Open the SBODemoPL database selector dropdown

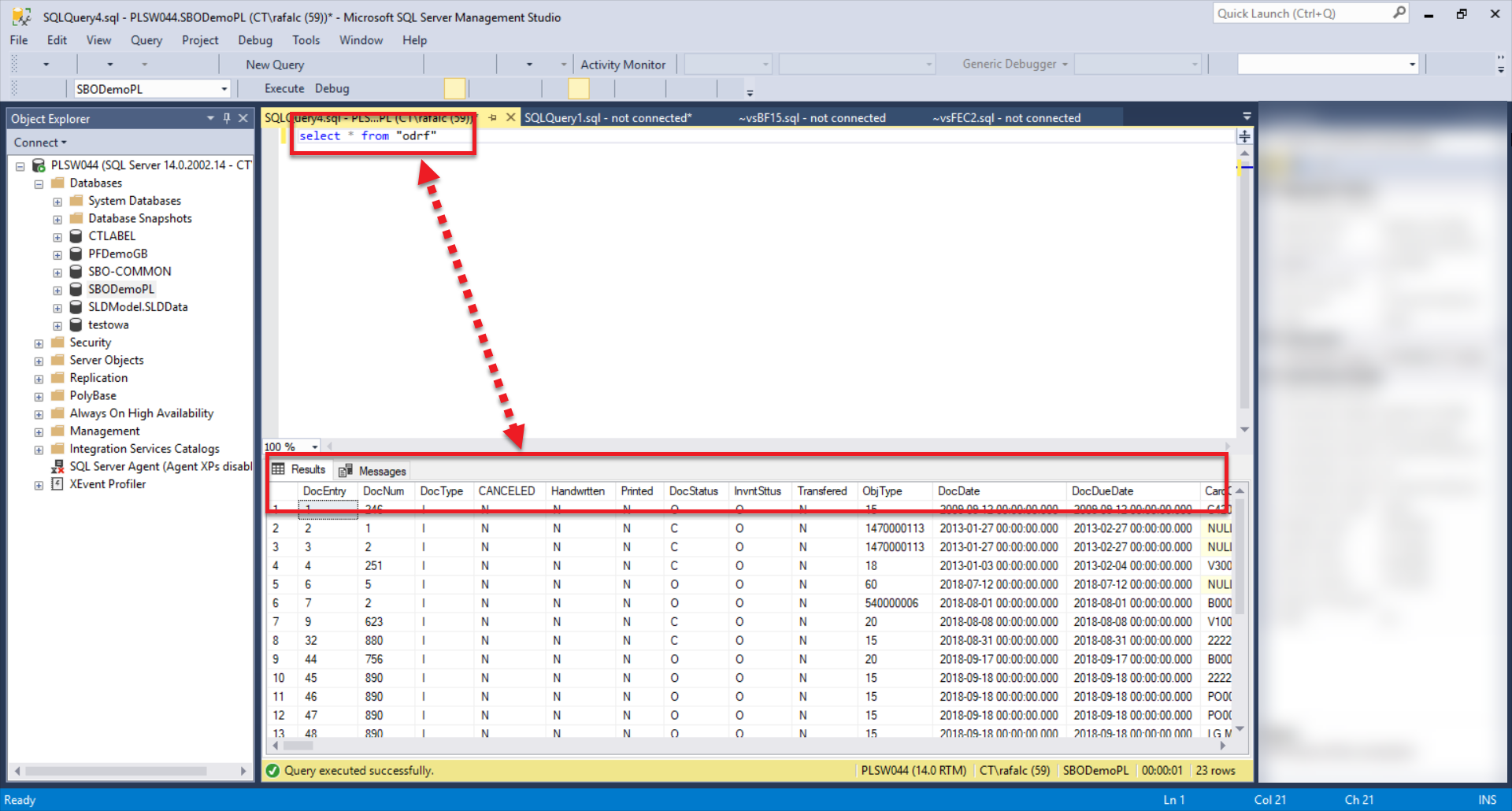223,88
